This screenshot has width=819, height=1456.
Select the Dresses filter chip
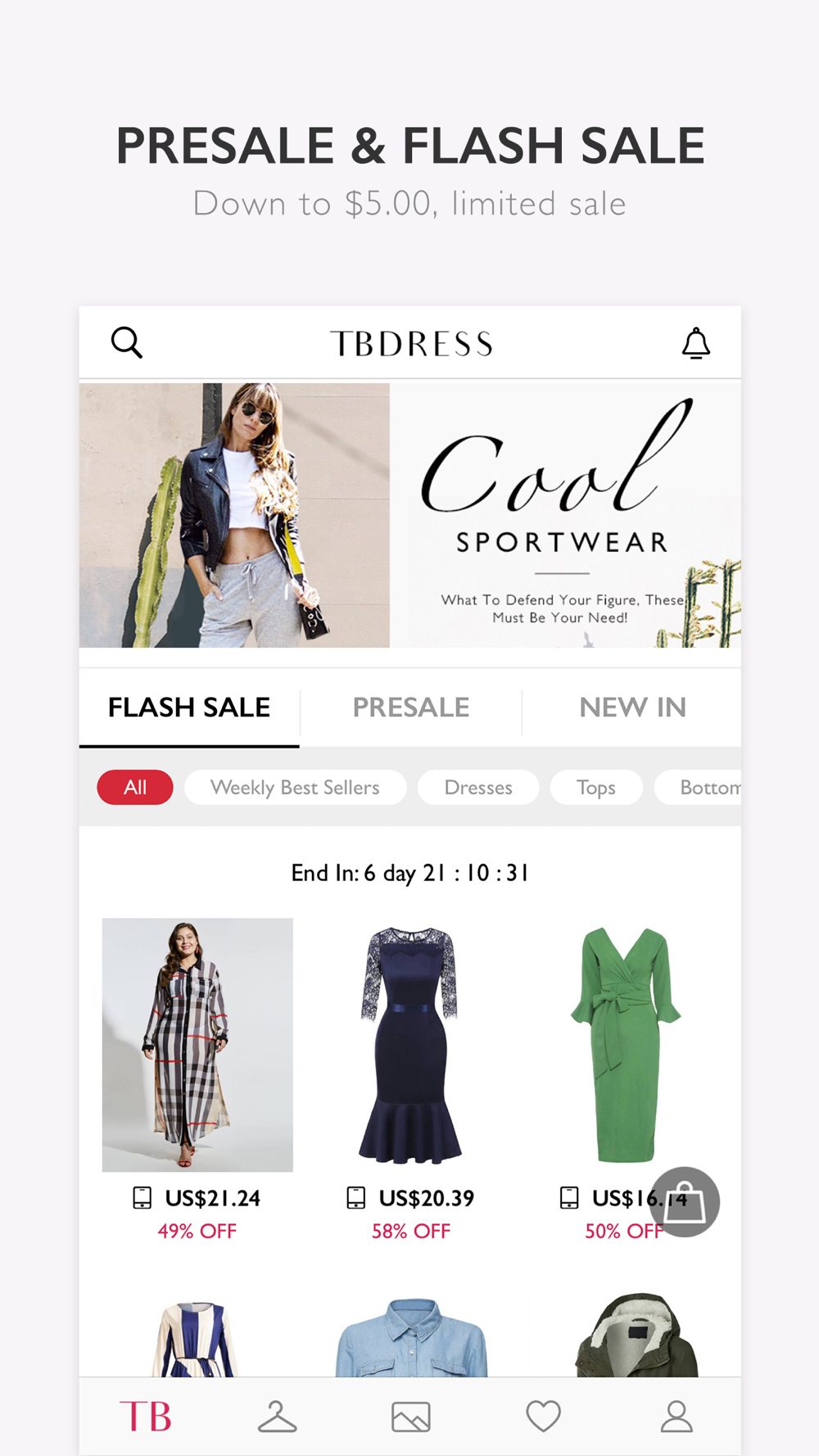[478, 787]
